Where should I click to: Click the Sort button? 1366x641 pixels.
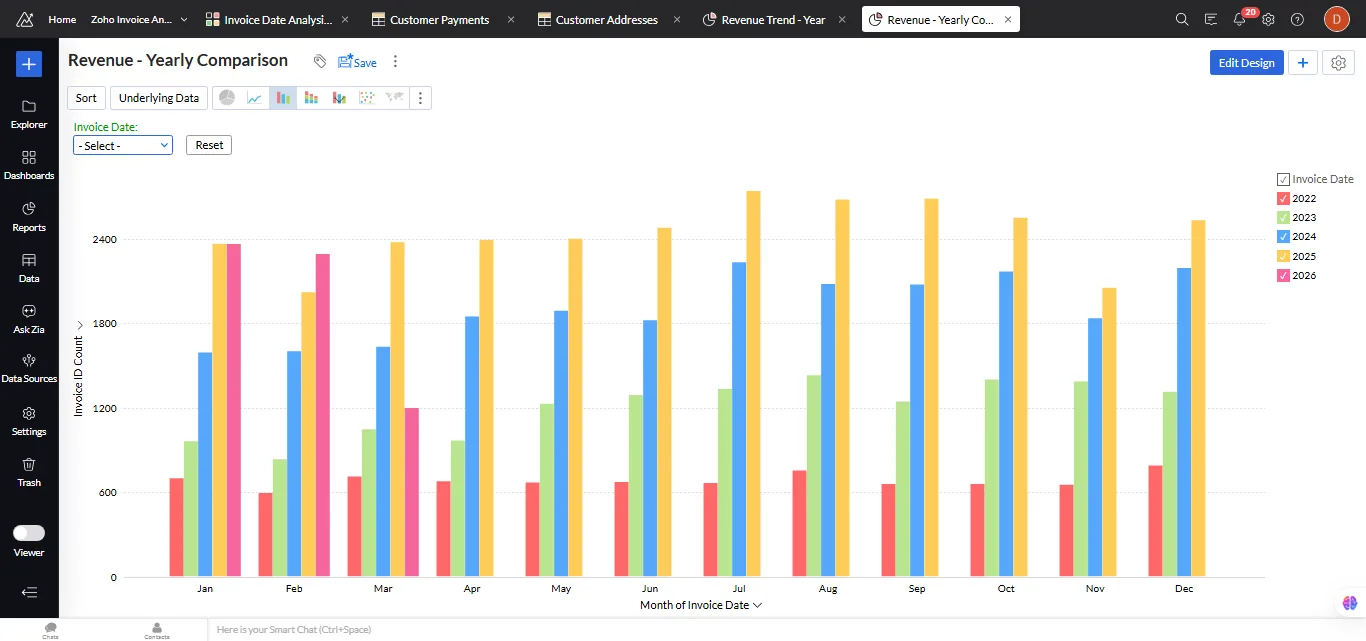[87, 98]
